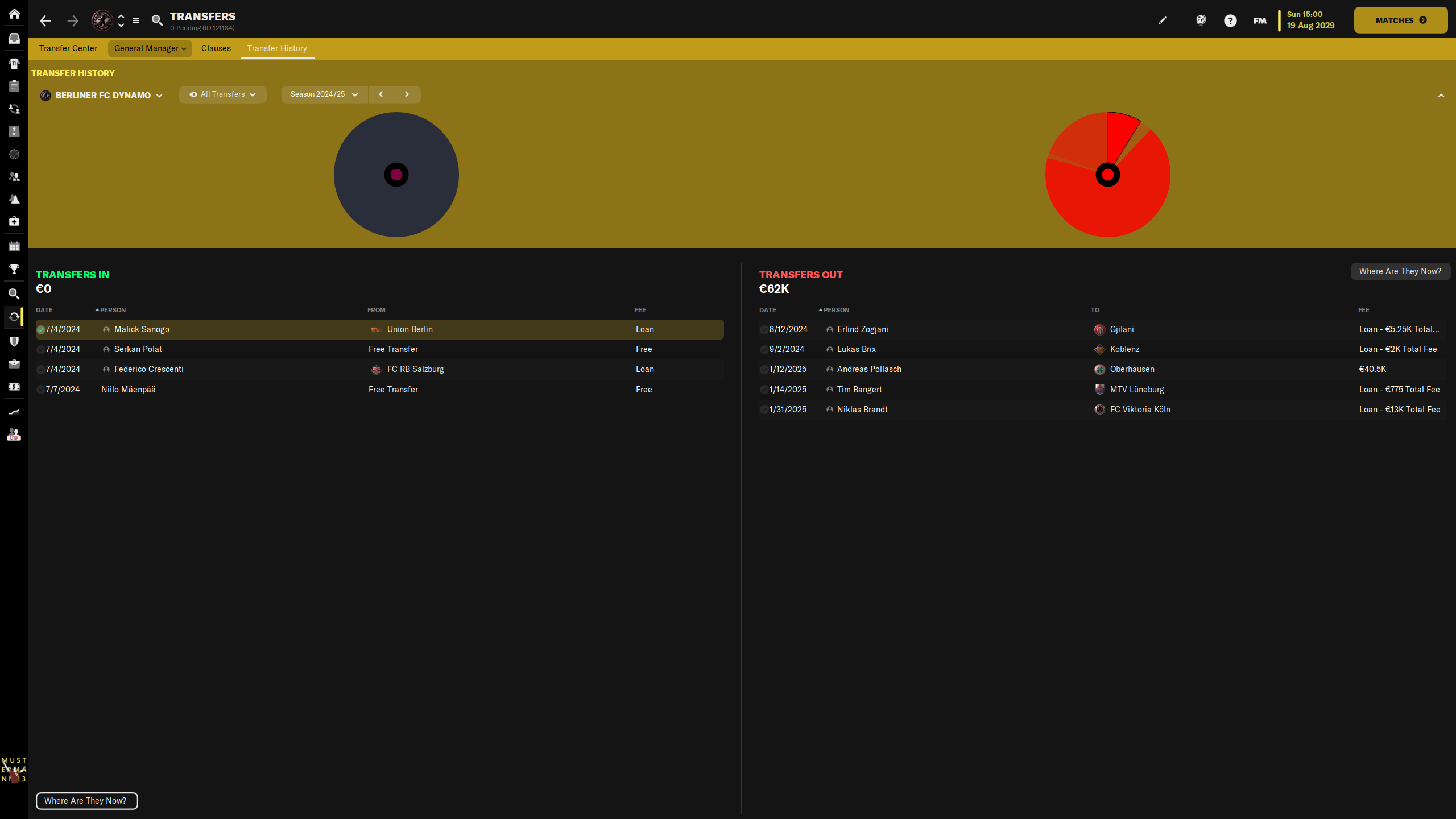
Task: Toggle selection circle for the Serkan Polat row
Action: tap(40, 350)
